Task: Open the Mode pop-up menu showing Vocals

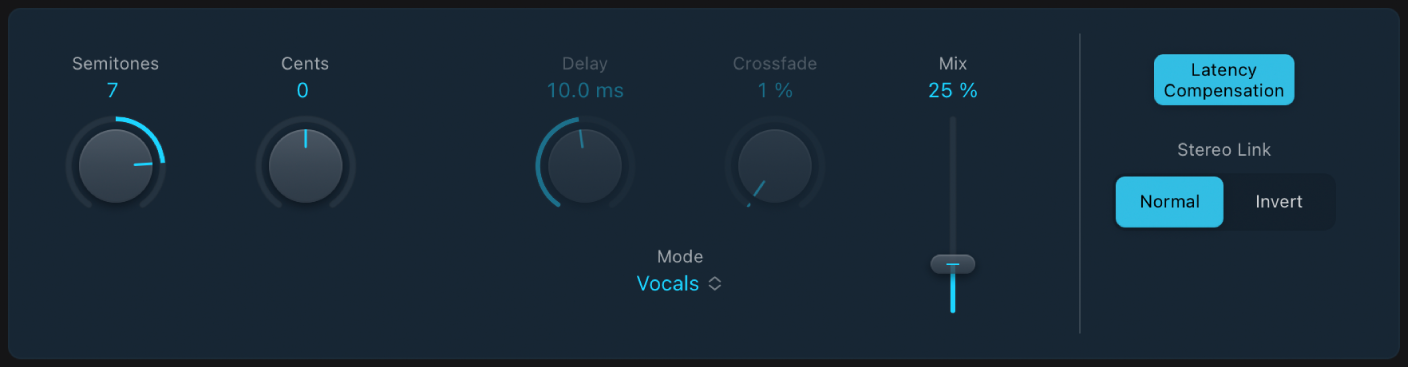Action: [680, 284]
